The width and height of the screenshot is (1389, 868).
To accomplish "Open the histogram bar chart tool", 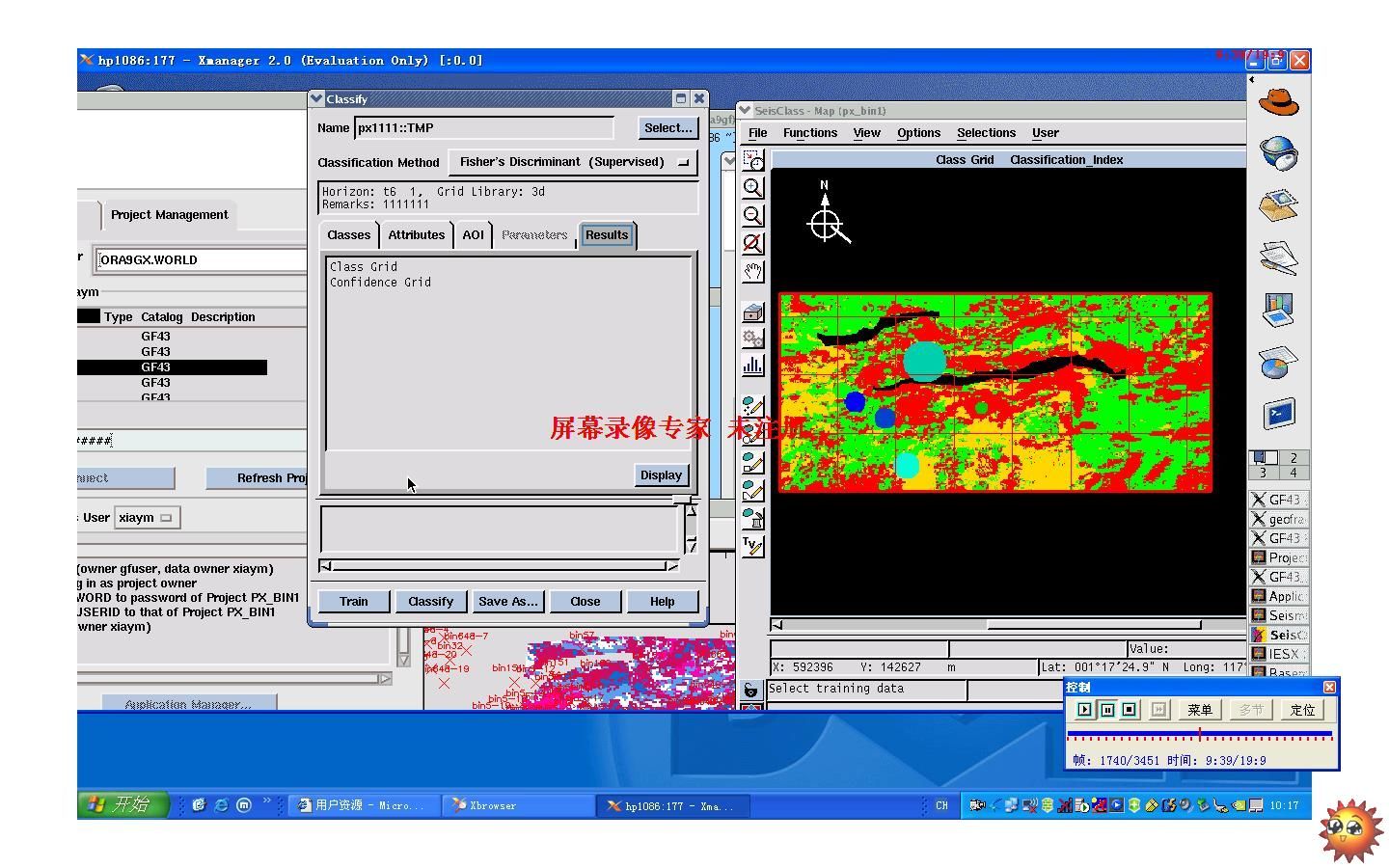I will pos(753,366).
